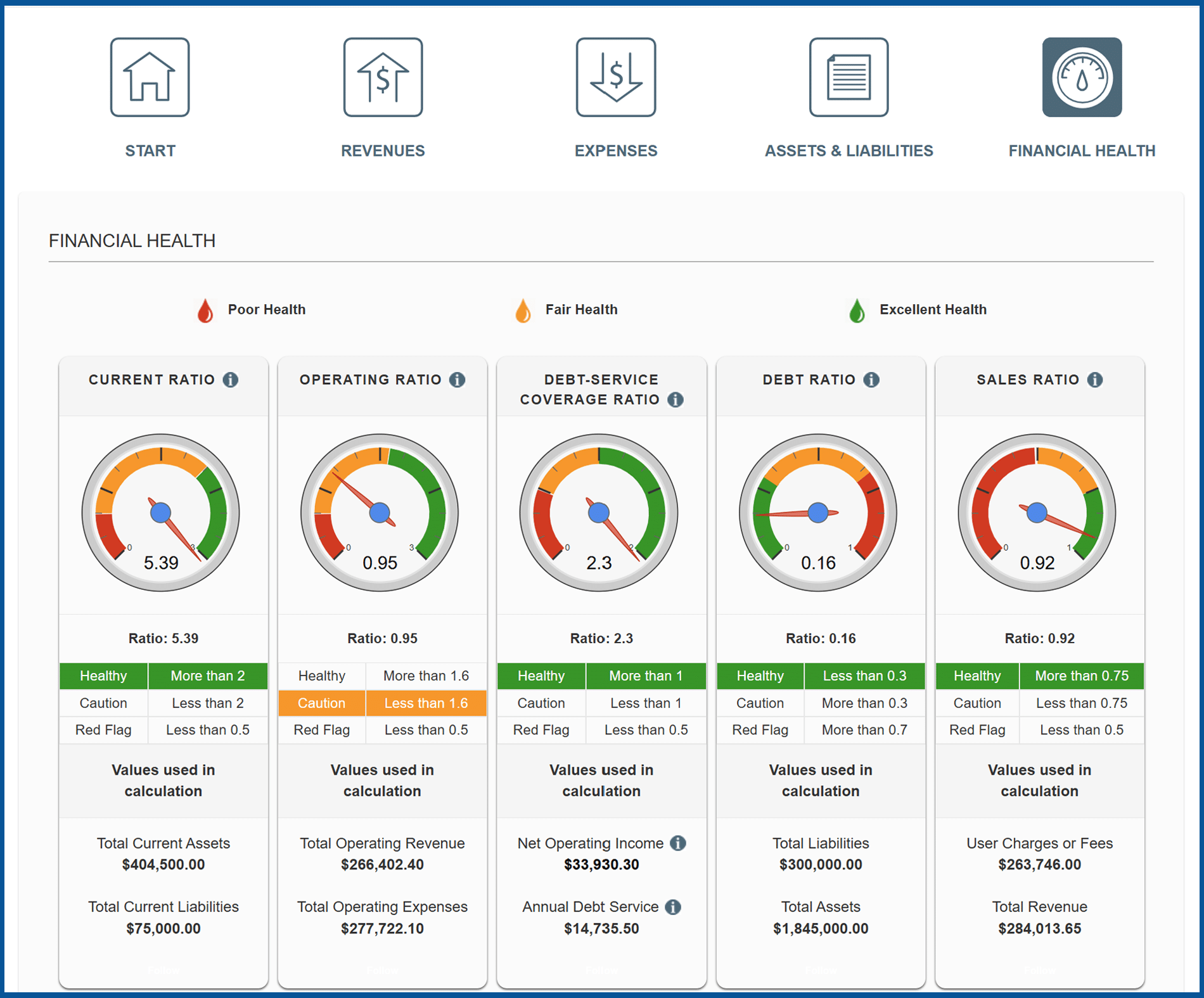Show Sales Ratio info tooltip icon

click(x=1095, y=380)
